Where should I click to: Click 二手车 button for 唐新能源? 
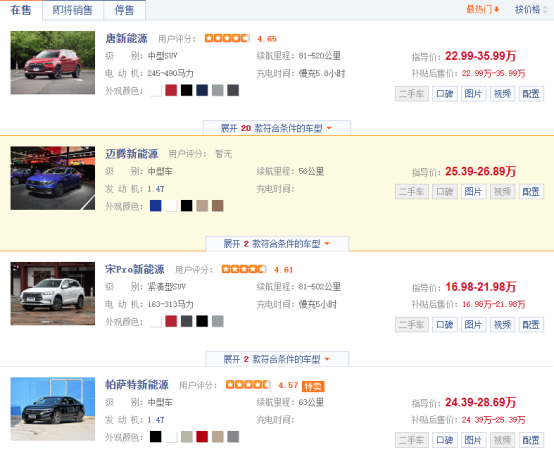(x=412, y=94)
